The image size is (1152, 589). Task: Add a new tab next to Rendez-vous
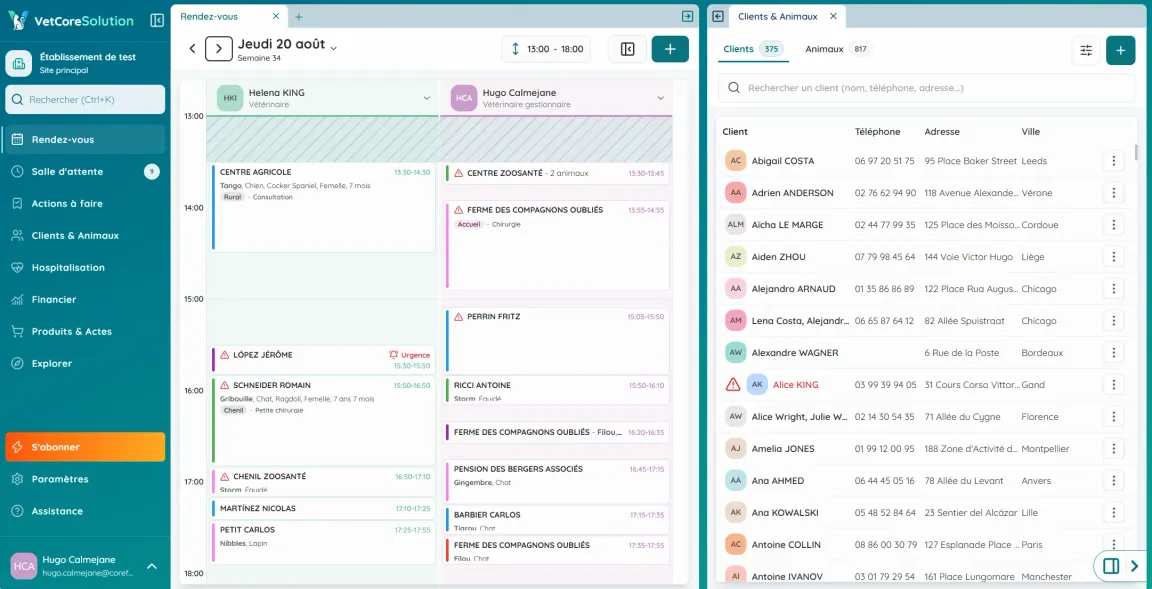298,17
